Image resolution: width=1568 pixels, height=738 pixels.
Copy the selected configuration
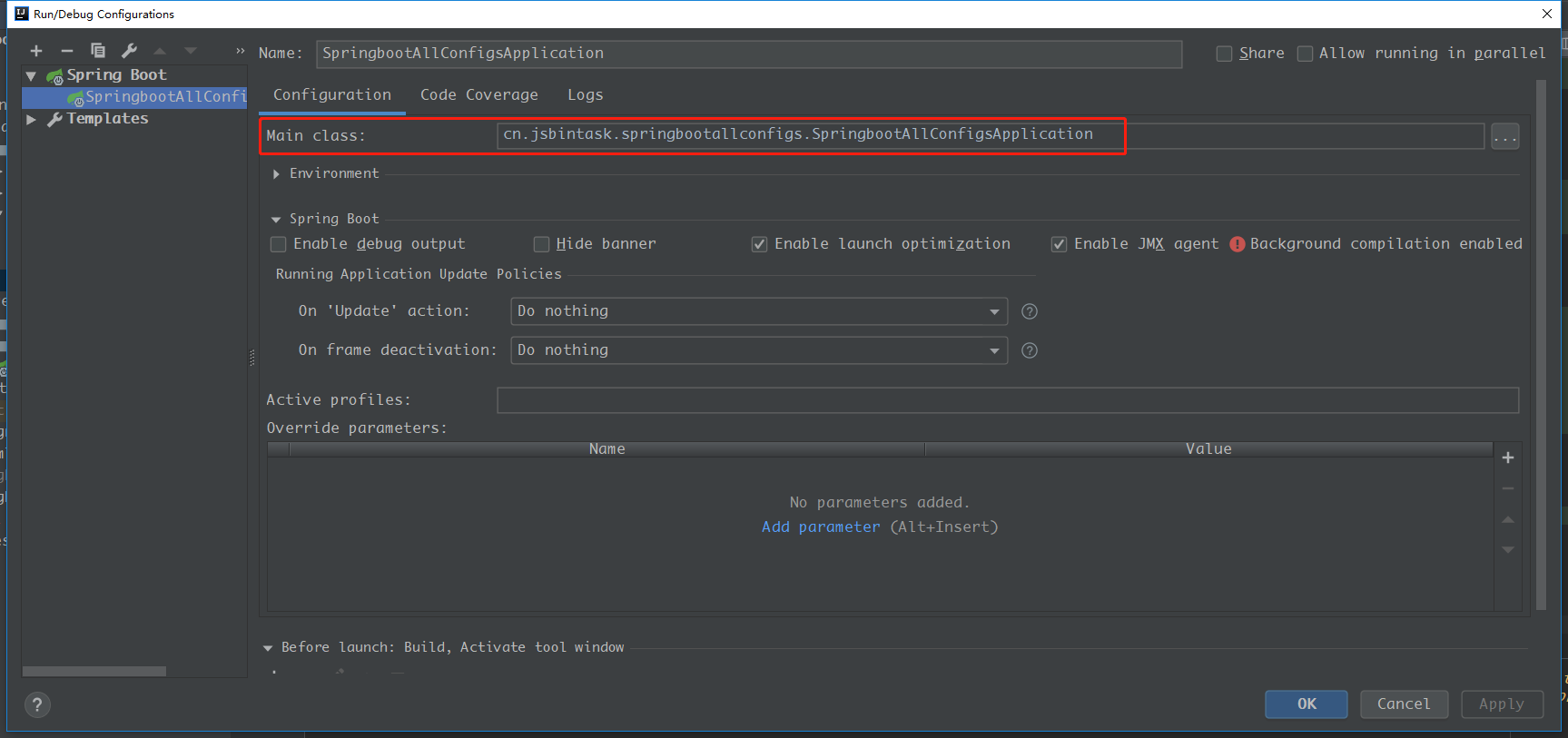(x=98, y=51)
